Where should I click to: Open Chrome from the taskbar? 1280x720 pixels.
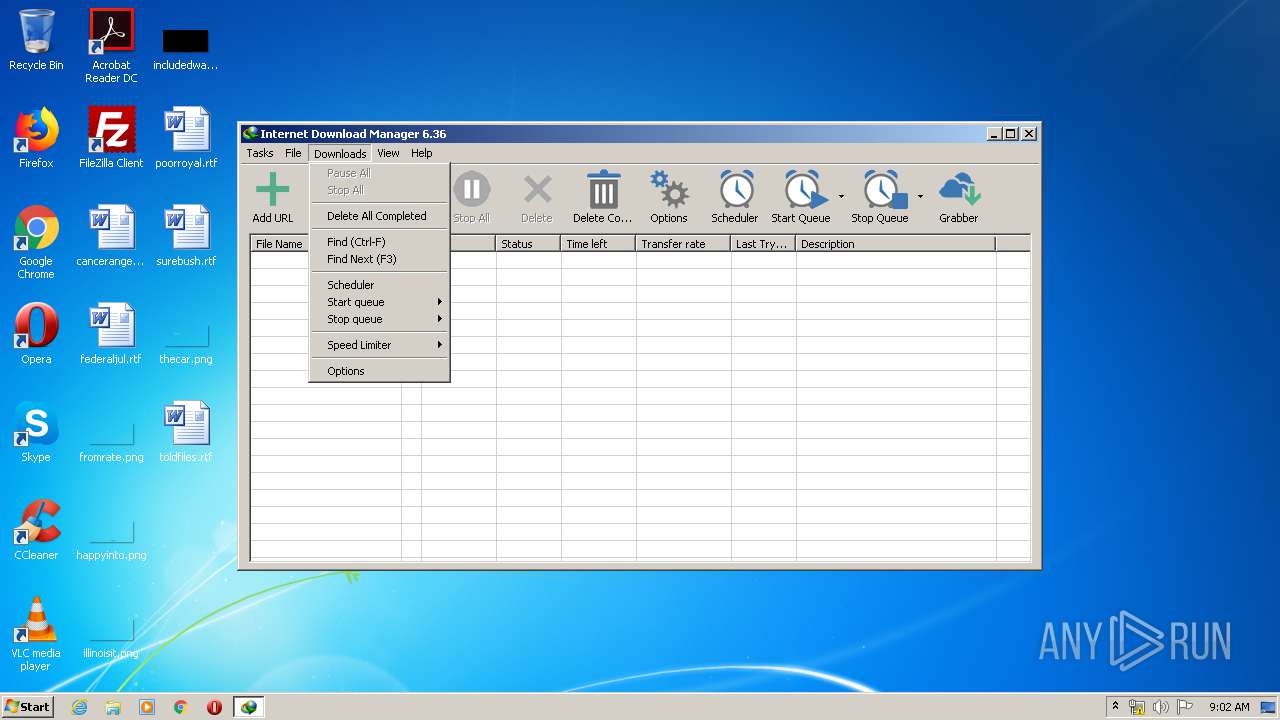click(181, 707)
